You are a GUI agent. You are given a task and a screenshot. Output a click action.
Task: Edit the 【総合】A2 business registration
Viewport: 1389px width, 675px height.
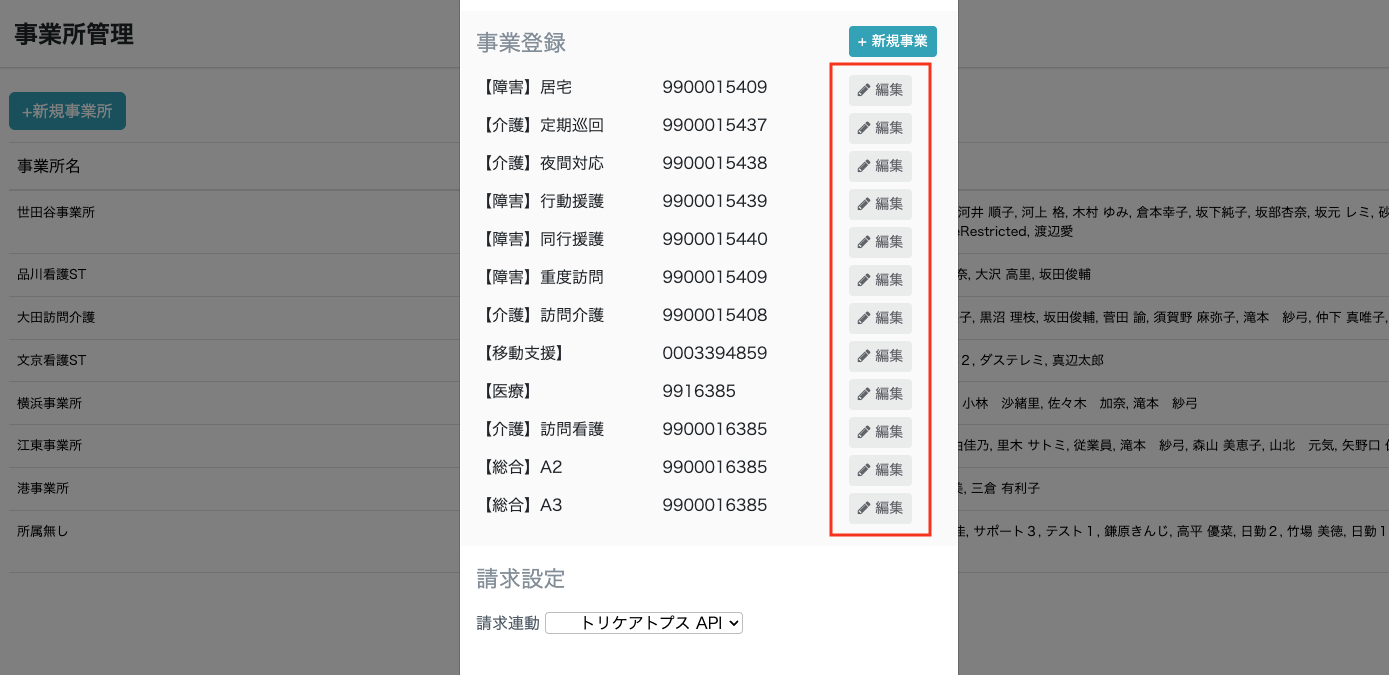point(880,470)
